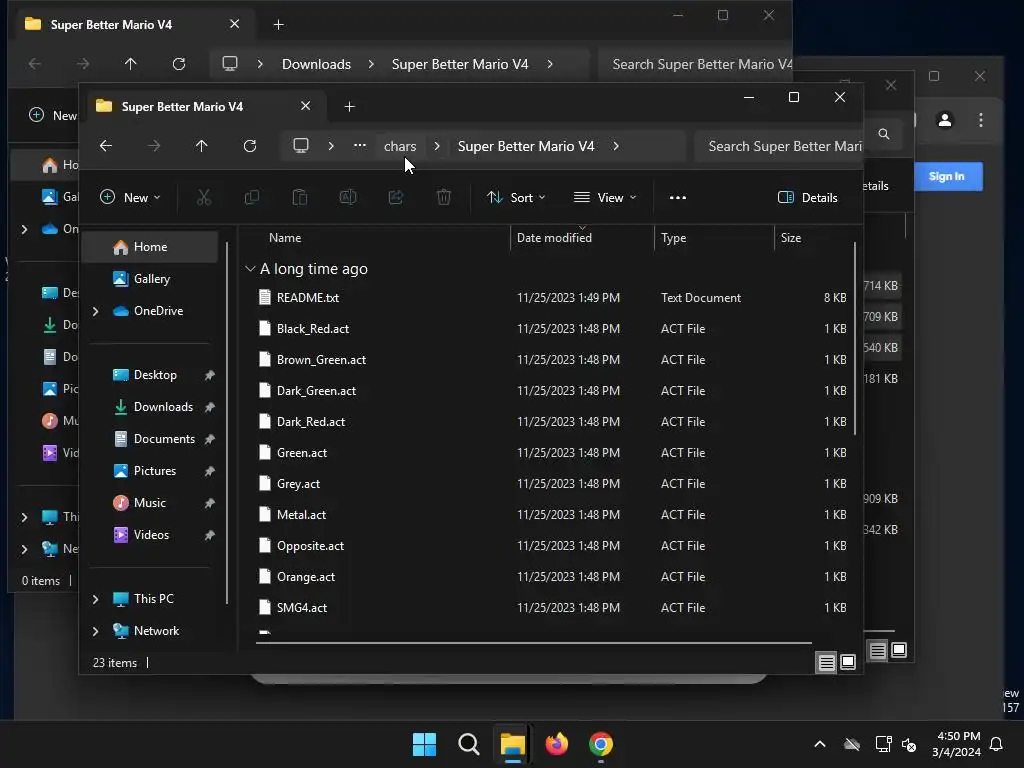
Task: Switch to large thumbnails view in status bar
Action: coord(848,662)
